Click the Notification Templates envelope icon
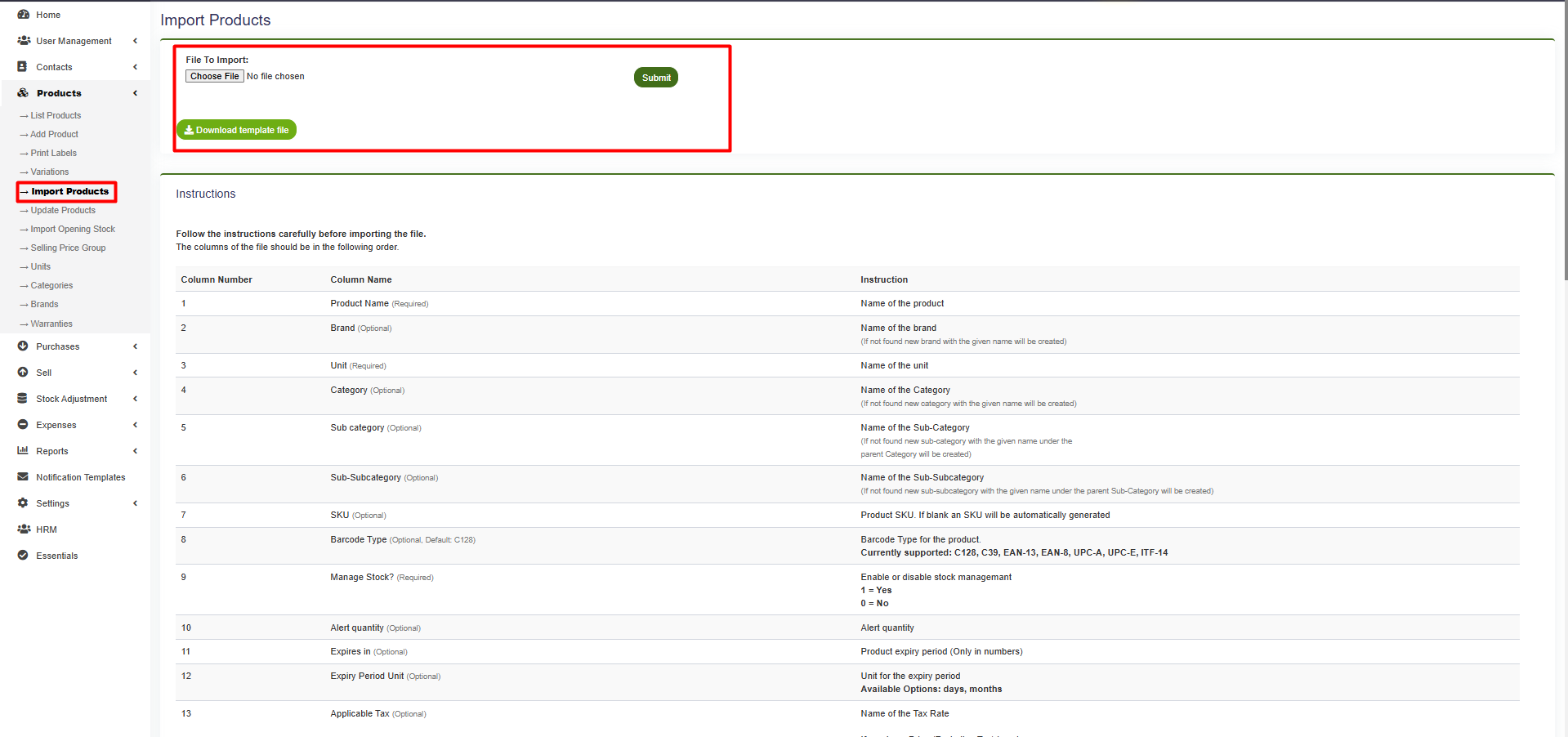Screen dimensions: 1568x737 coord(23,477)
